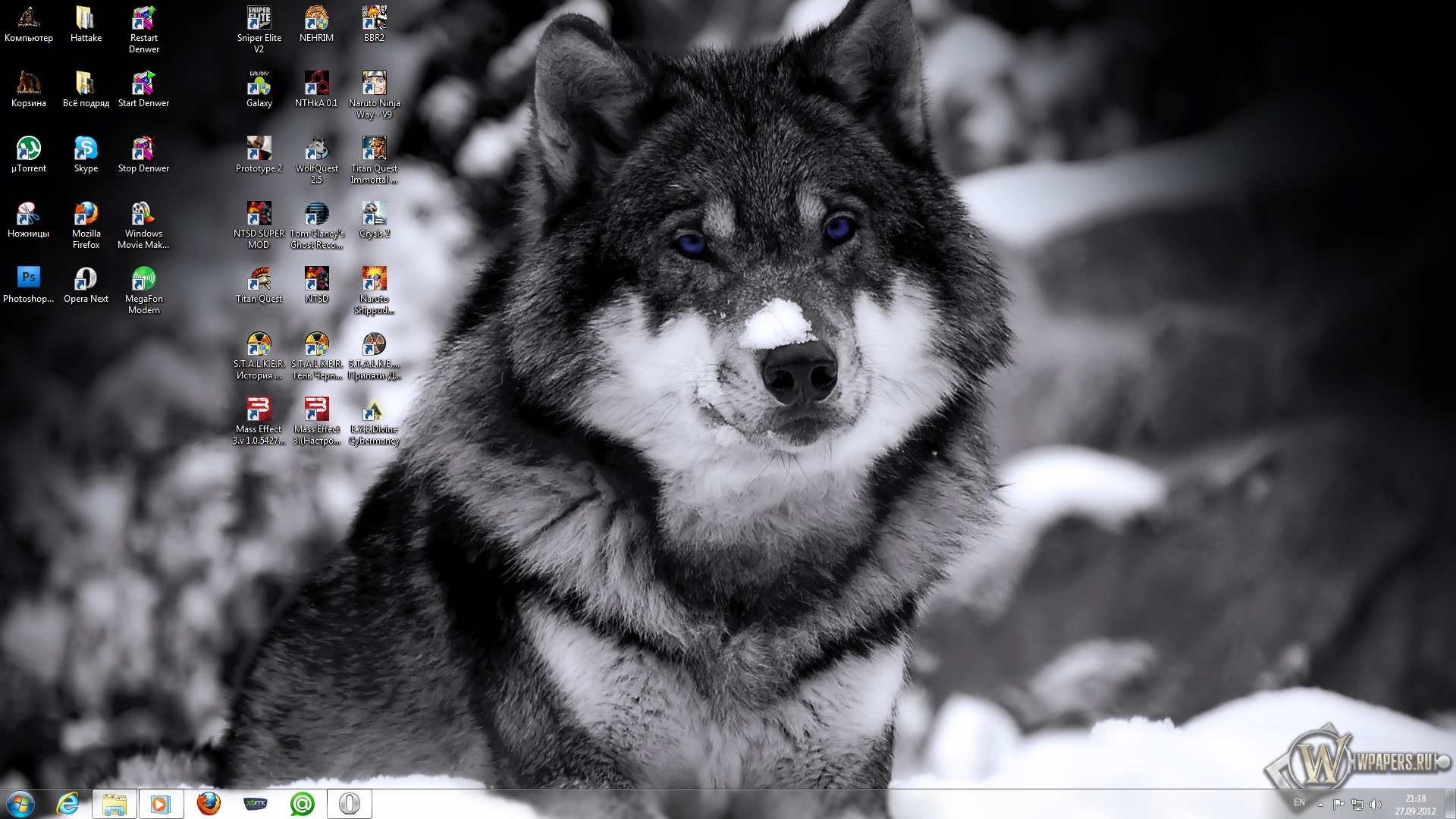This screenshot has width=1456, height=819.
Task: Expand hidden system tray icons arrow
Action: pyautogui.click(x=1320, y=805)
